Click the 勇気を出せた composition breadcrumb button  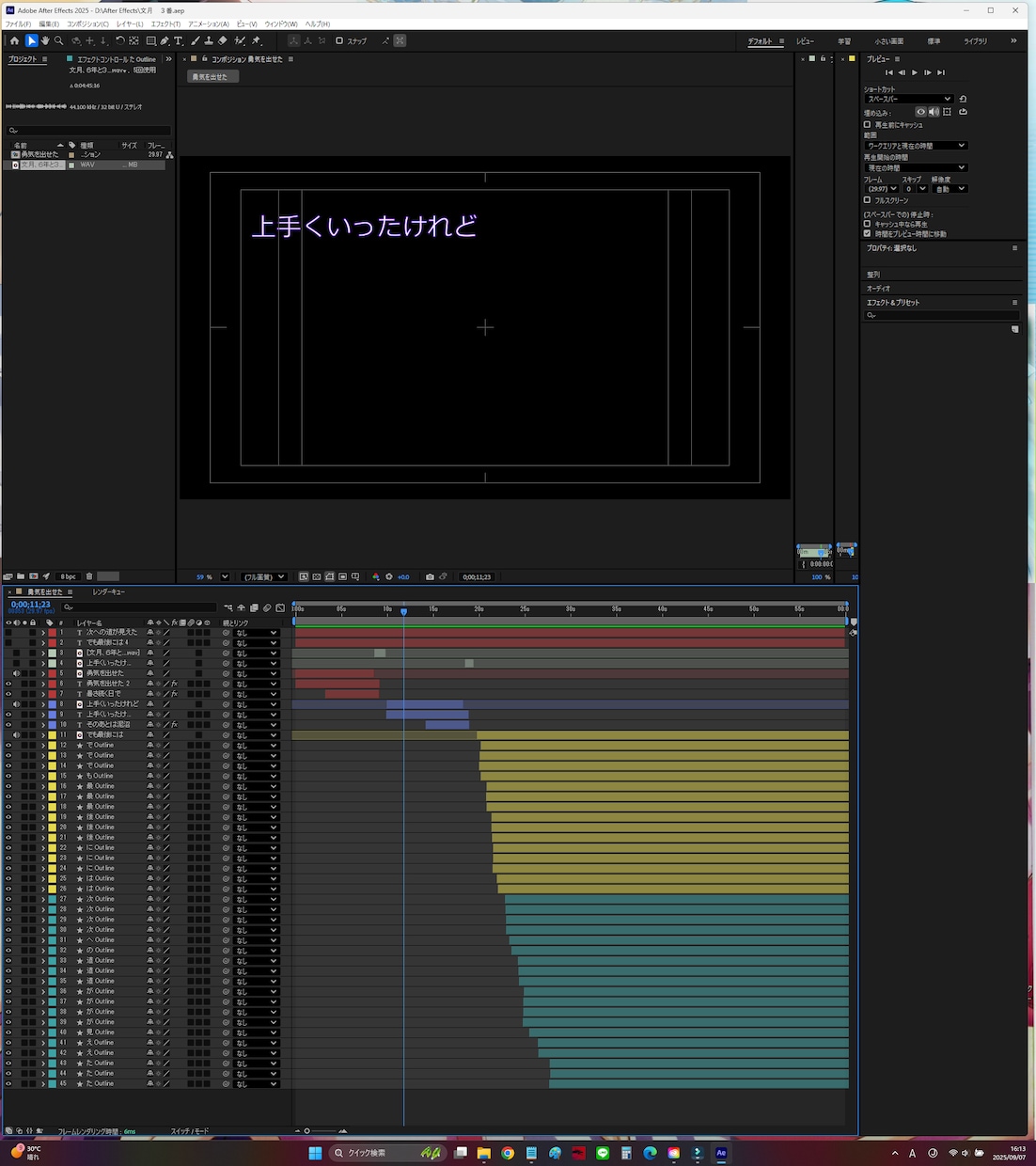pos(211,77)
